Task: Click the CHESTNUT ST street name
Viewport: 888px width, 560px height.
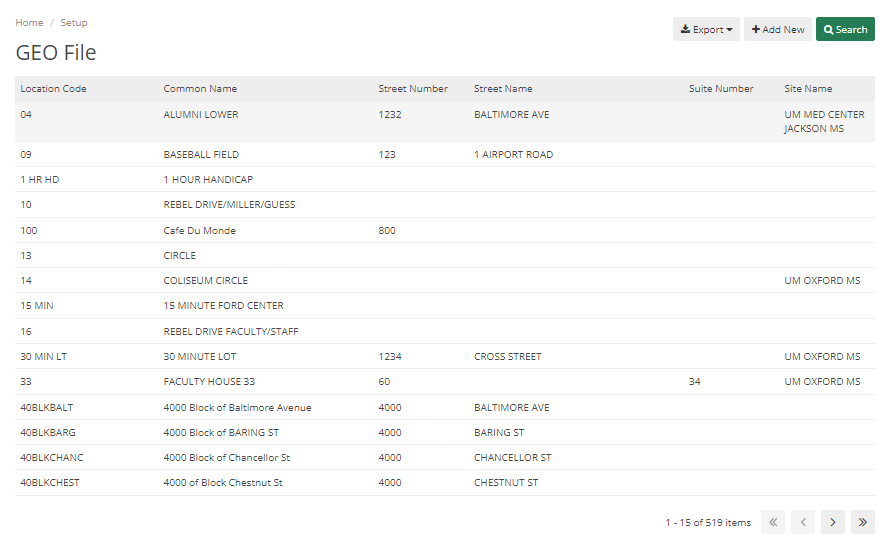Action: pos(506,482)
